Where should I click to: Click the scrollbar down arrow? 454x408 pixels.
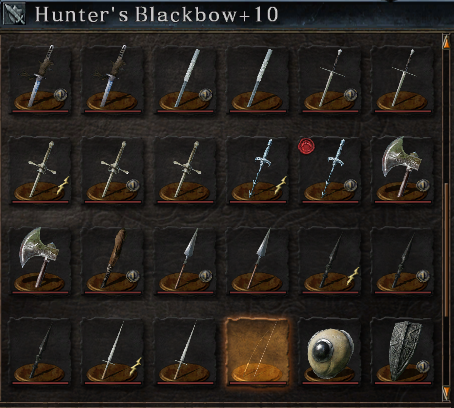pos(446,392)
